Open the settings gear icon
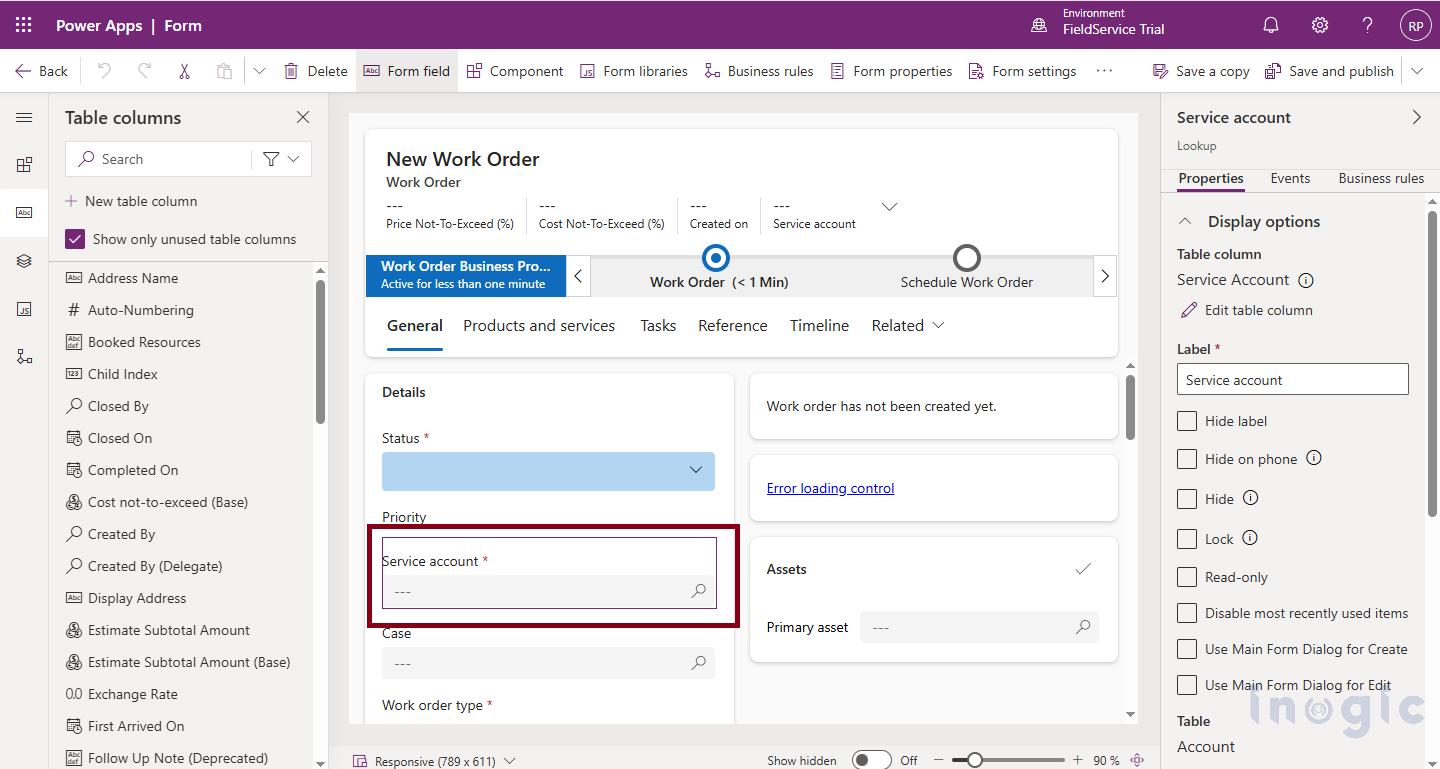This screenshot has width=1440, height=769. (x=1320, y=26)
